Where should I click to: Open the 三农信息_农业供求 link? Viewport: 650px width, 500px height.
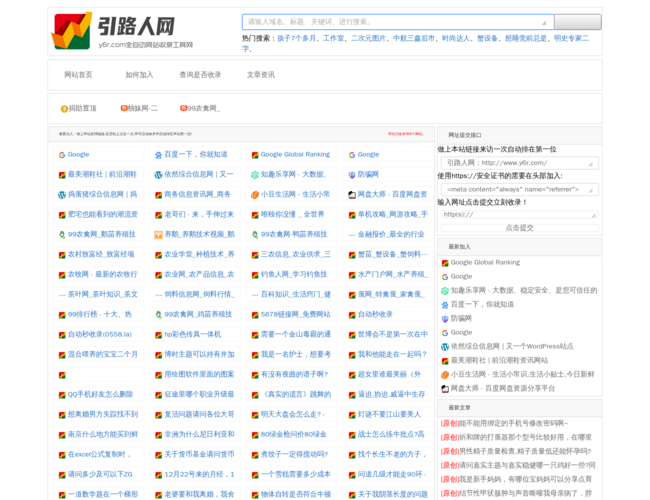click(x=296, y=254)
